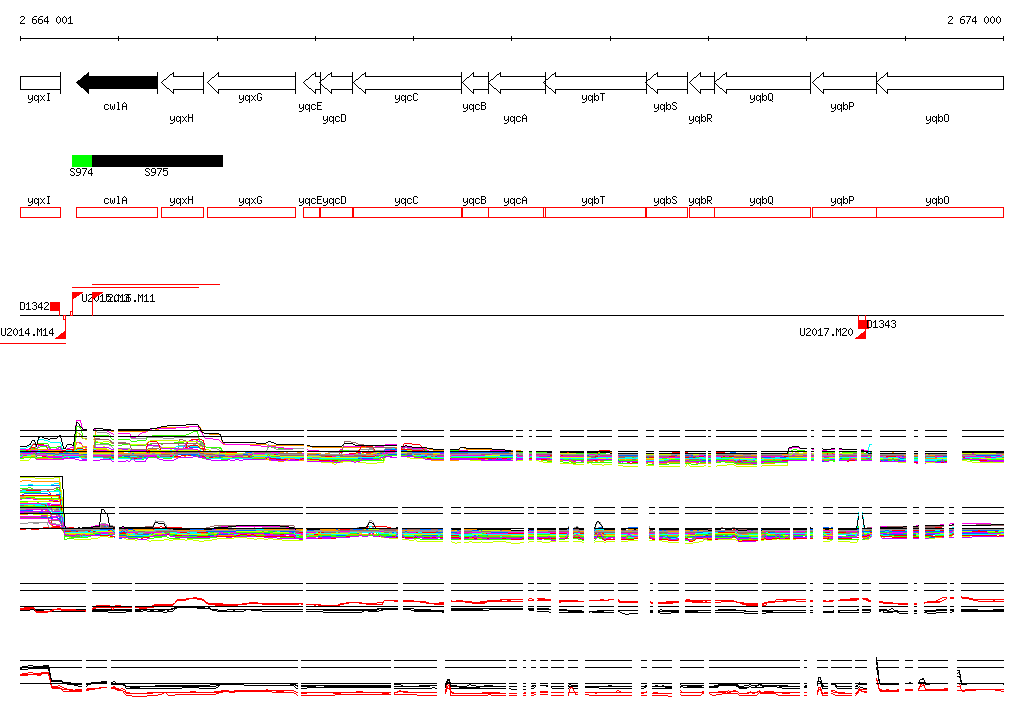Click the black cwlA gene arrow
Screen dimensions: 1024x714
click(117, 83)
